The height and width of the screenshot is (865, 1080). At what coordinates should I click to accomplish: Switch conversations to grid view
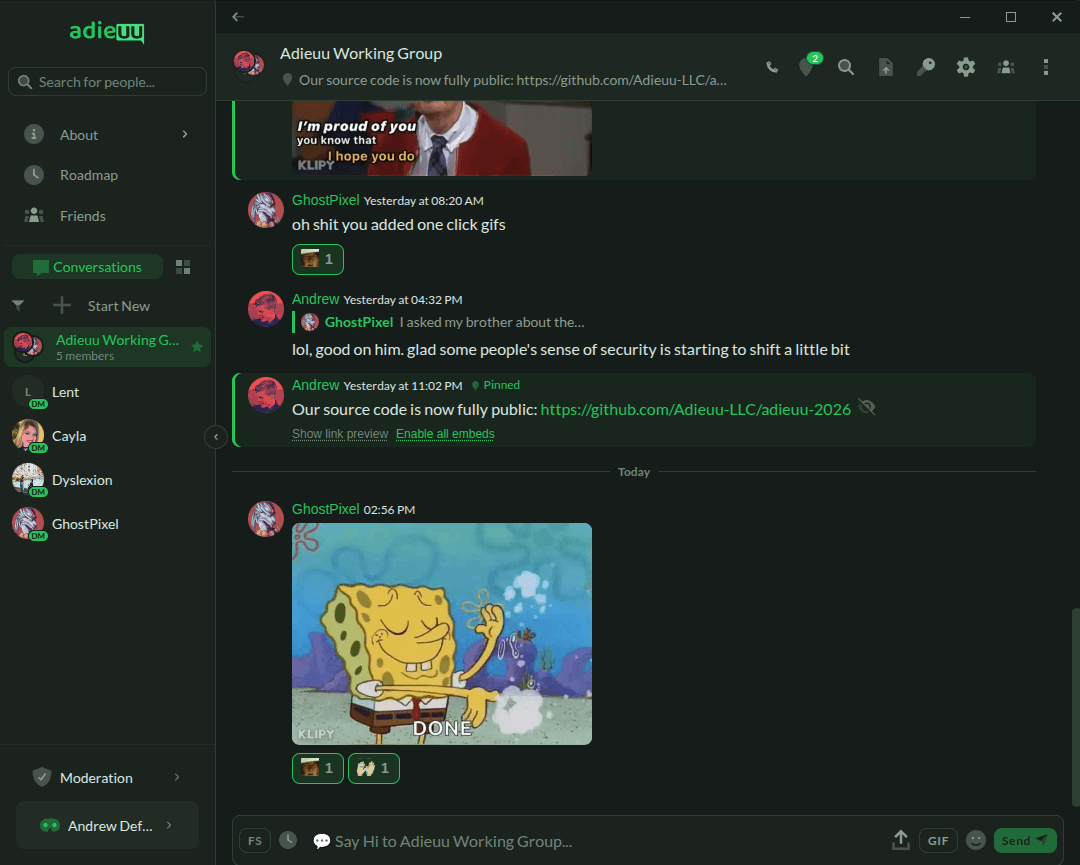click(183, 267)
